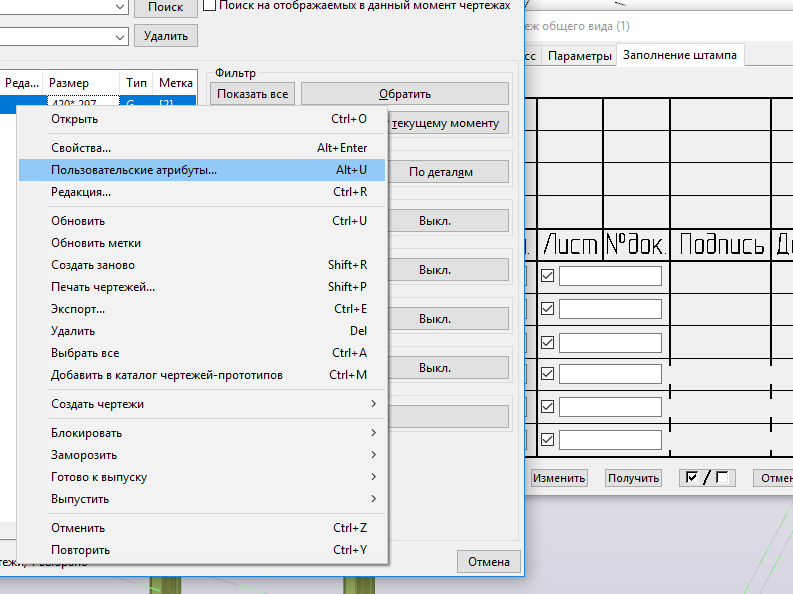Switch to the Заполнение штампа tab

click(x=680, y=55)
